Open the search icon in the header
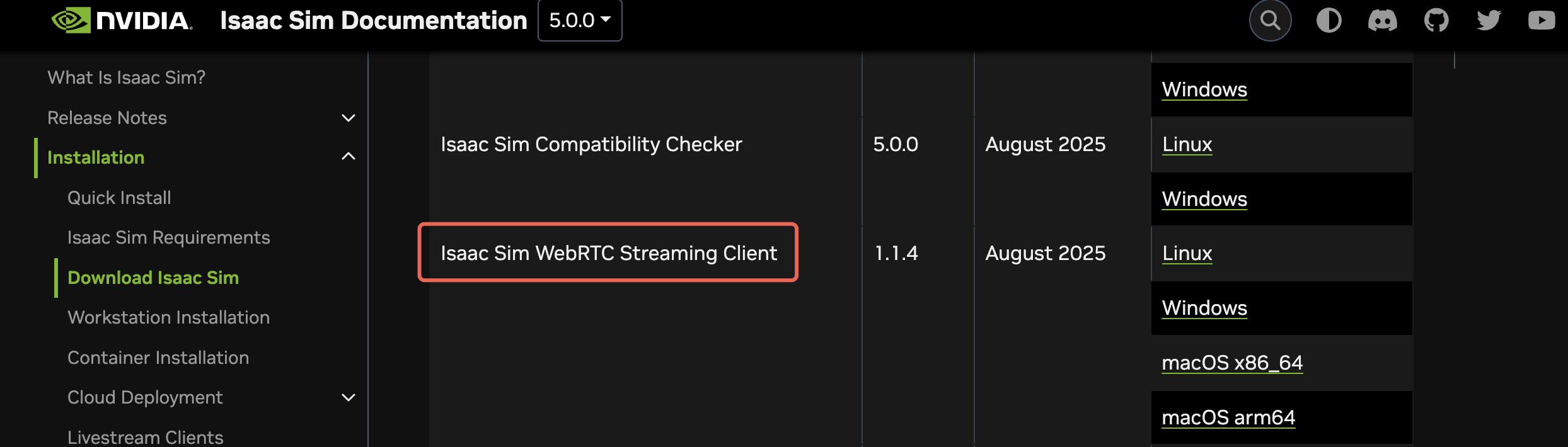Image resolution: width=1568 pixels, height=447 pixels. point(1270,21)
